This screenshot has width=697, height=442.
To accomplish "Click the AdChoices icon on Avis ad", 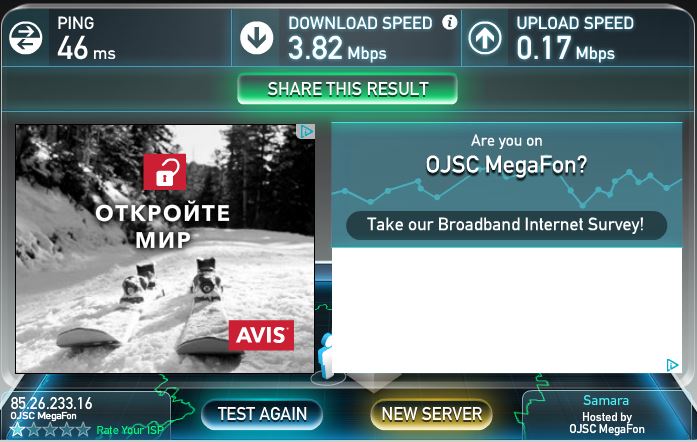I will (x=306, y=132).
